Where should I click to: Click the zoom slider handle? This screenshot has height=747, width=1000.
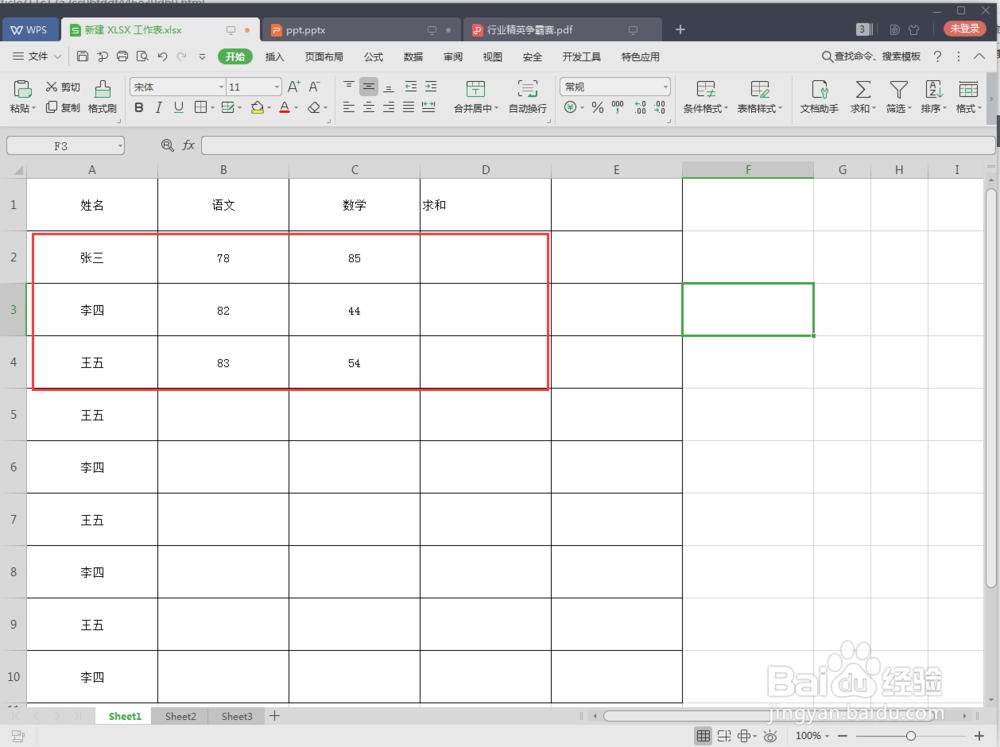[911, 736]
